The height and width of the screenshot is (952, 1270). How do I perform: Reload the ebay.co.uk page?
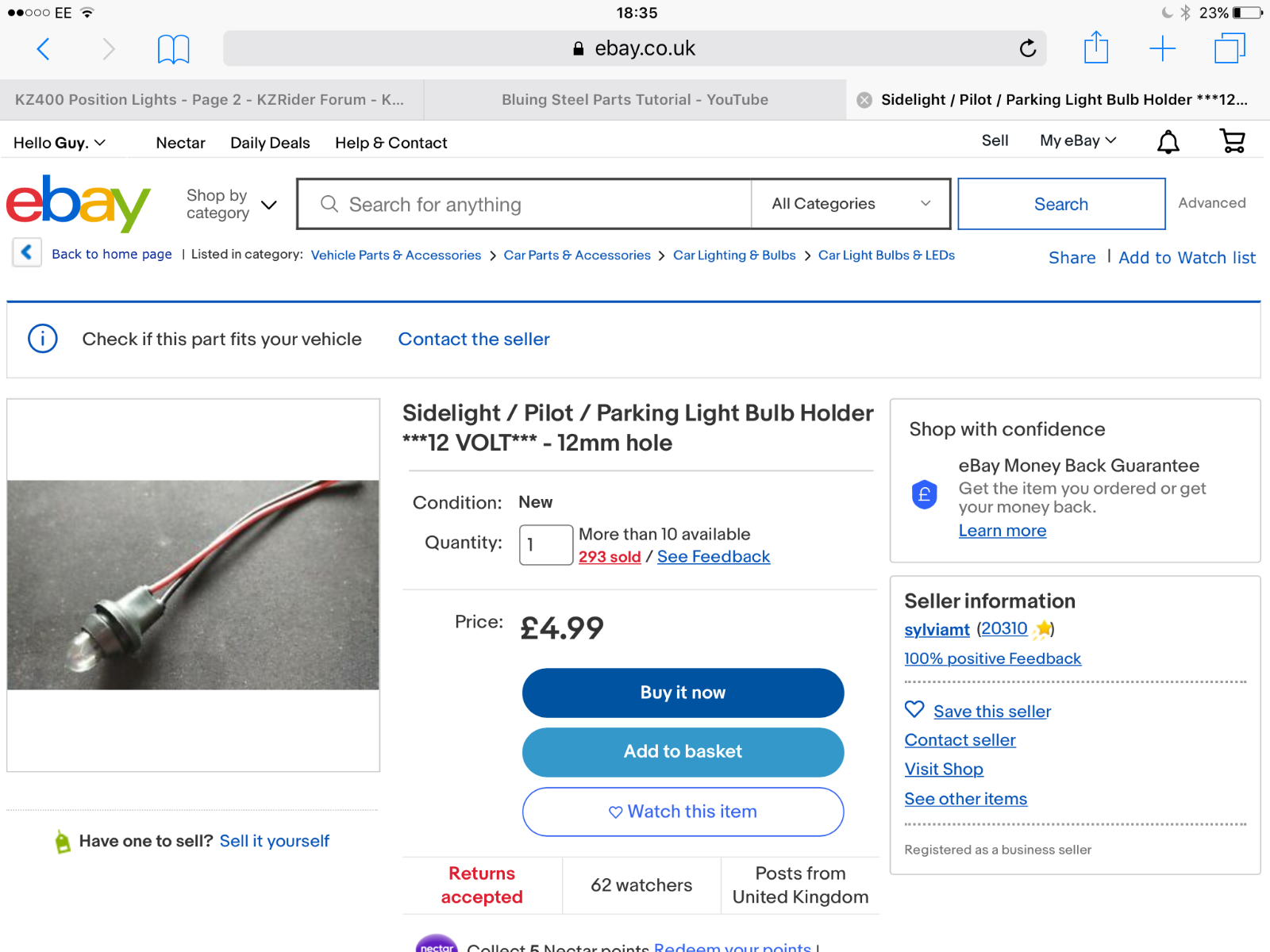click(1028, 48)
